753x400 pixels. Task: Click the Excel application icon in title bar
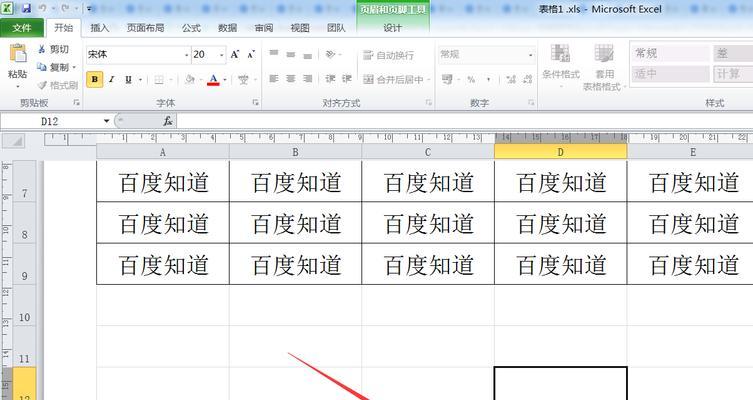point(8,8)
